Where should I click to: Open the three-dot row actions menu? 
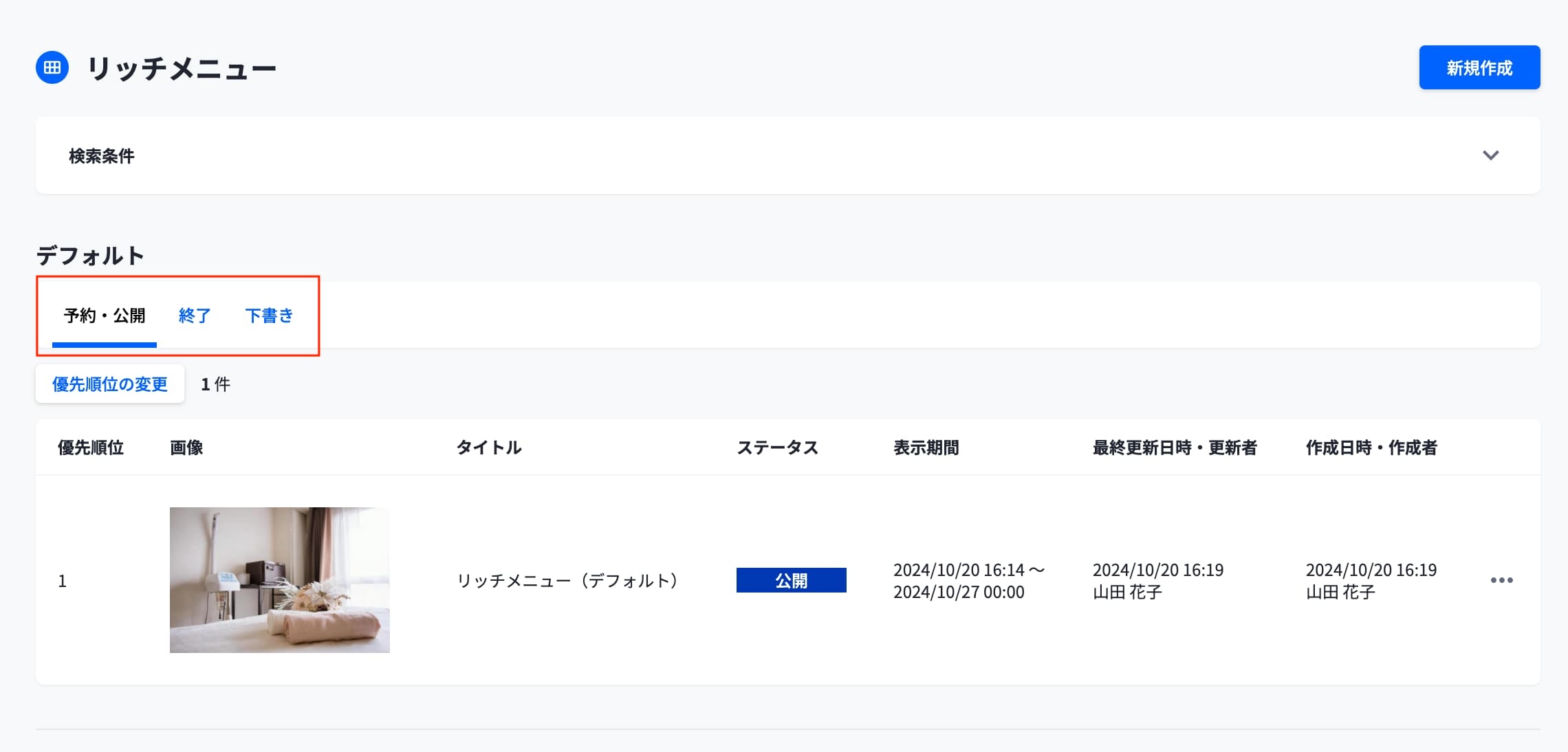pyautogui.click(x=1501, y=580)
